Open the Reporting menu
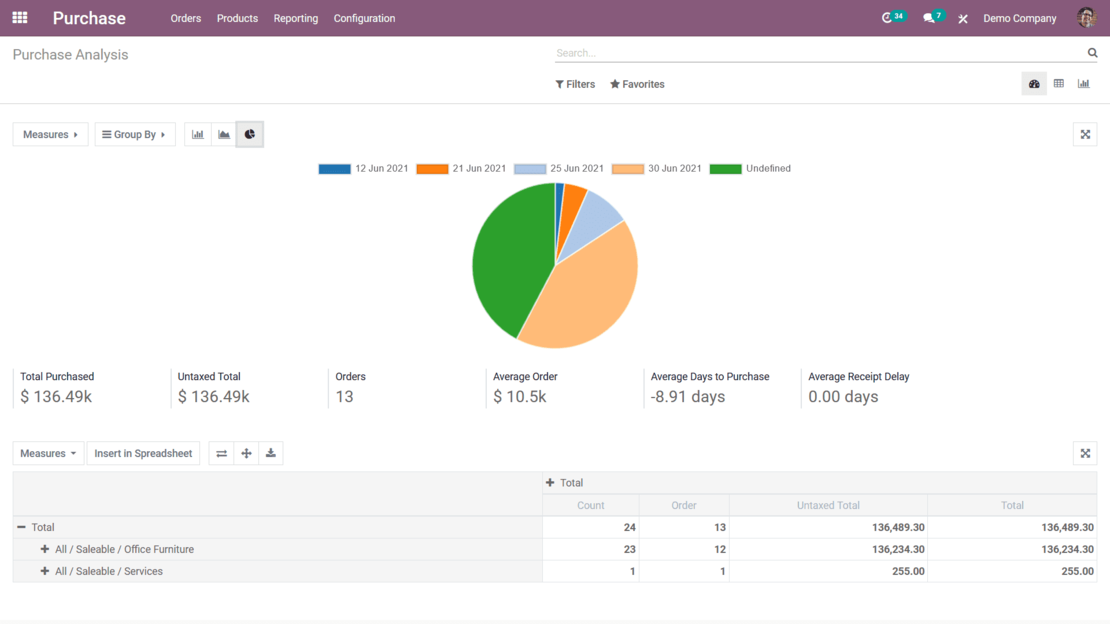The width and height of the screenshot is (1110, 624). pyautogui.click(x=296, y=18)
